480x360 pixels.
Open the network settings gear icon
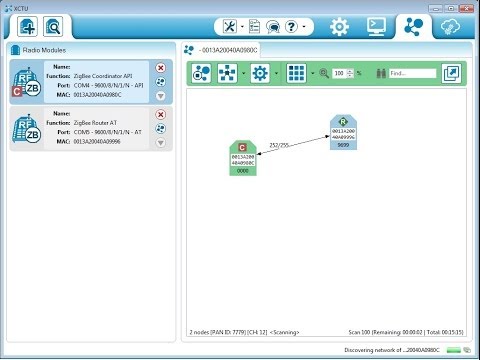pyautogui.click(x=260, y=73)
